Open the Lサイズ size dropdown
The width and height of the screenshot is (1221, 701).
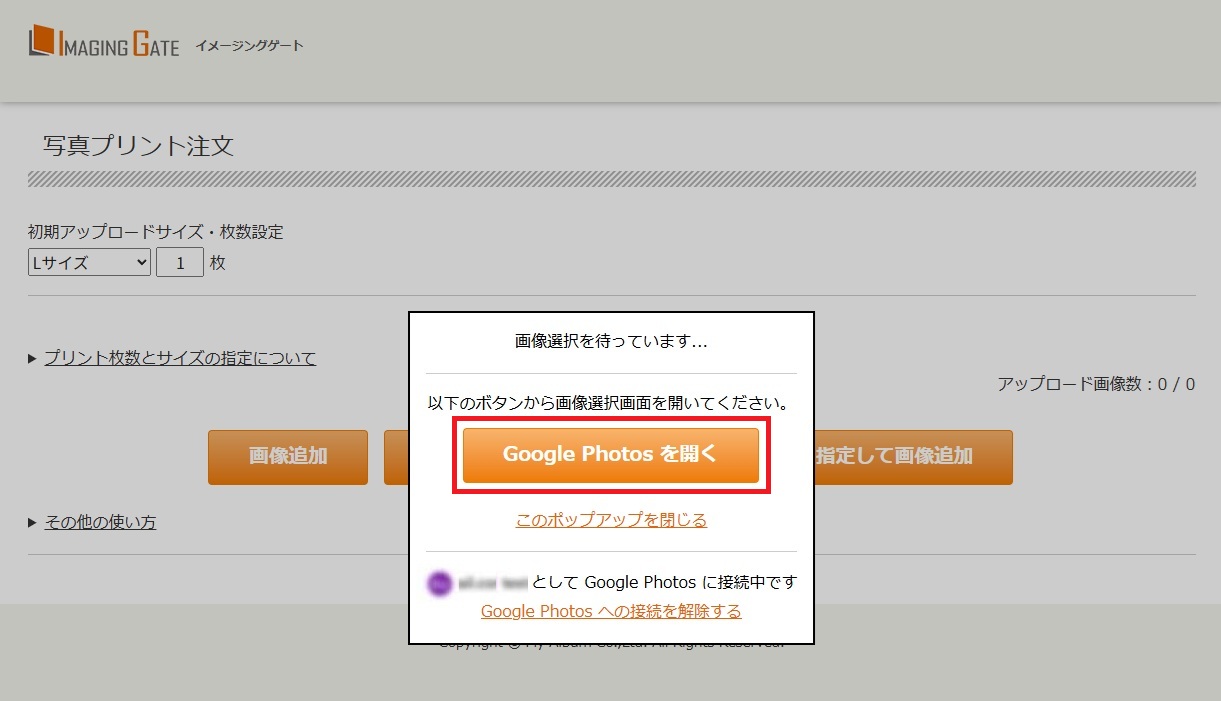coord(88,262)
